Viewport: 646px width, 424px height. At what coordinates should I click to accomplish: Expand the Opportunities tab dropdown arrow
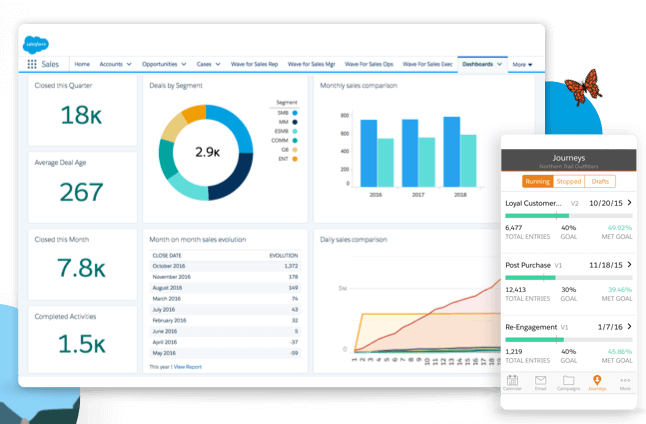pos(184,64)
